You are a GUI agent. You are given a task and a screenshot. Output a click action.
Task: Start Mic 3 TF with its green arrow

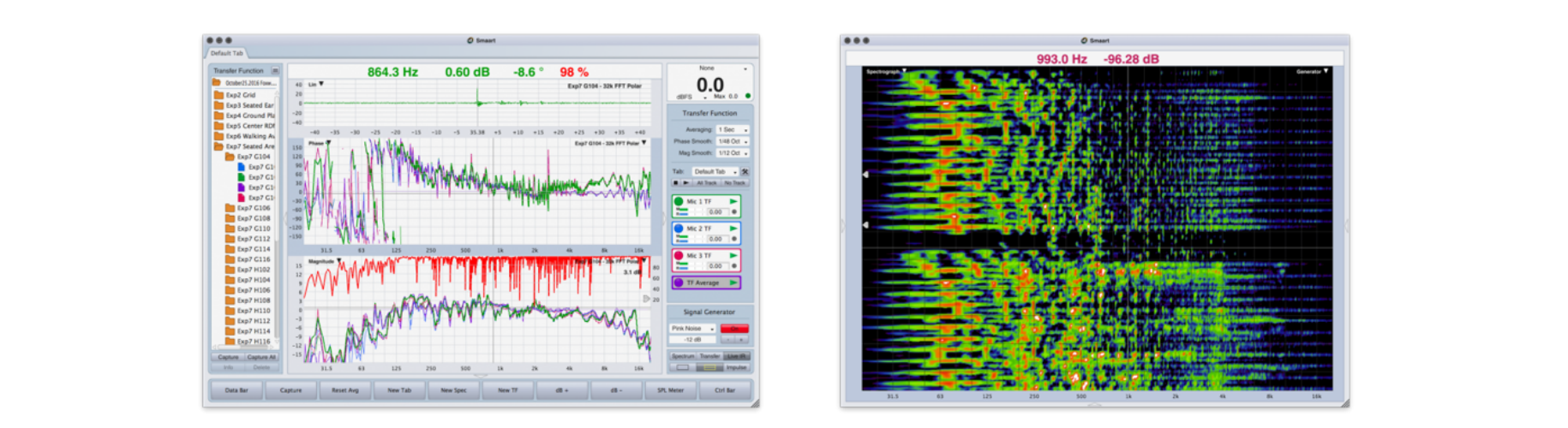(x=733, y=256)
